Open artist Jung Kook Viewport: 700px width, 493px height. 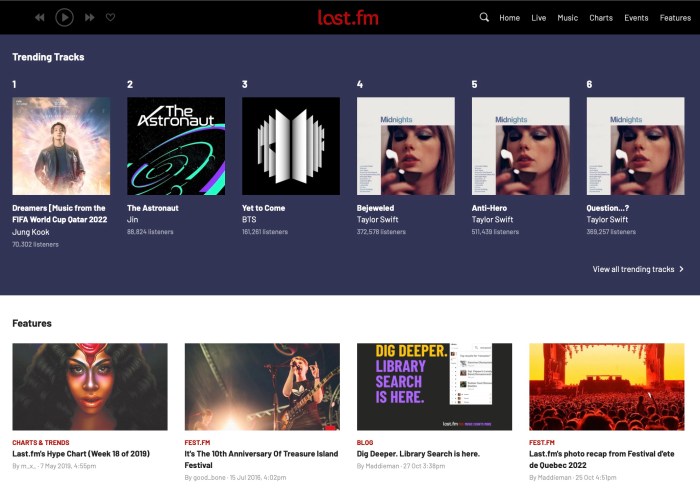(31, 232)
